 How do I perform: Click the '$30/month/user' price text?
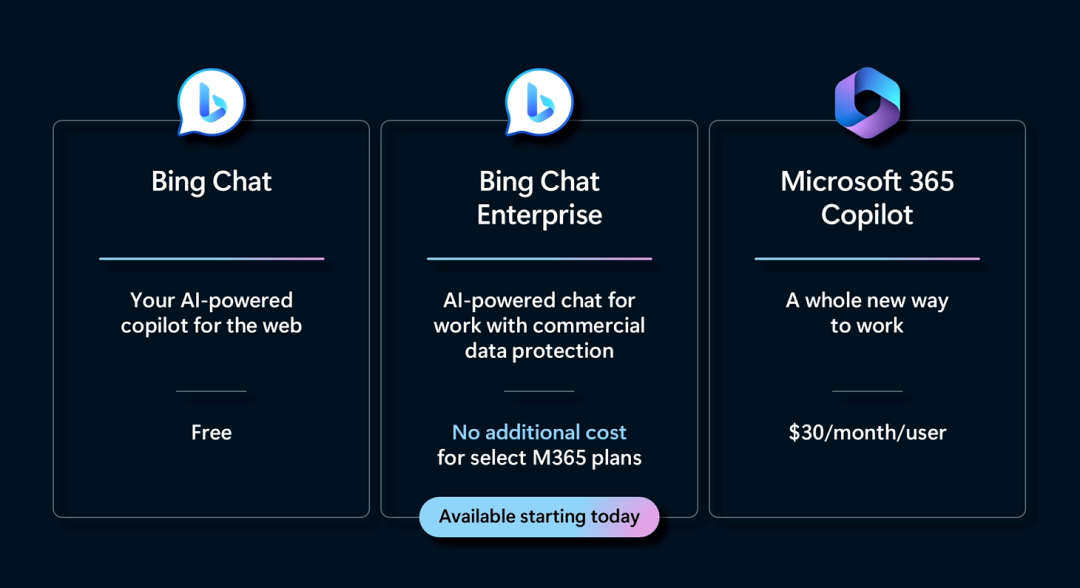tap(867, 432)
